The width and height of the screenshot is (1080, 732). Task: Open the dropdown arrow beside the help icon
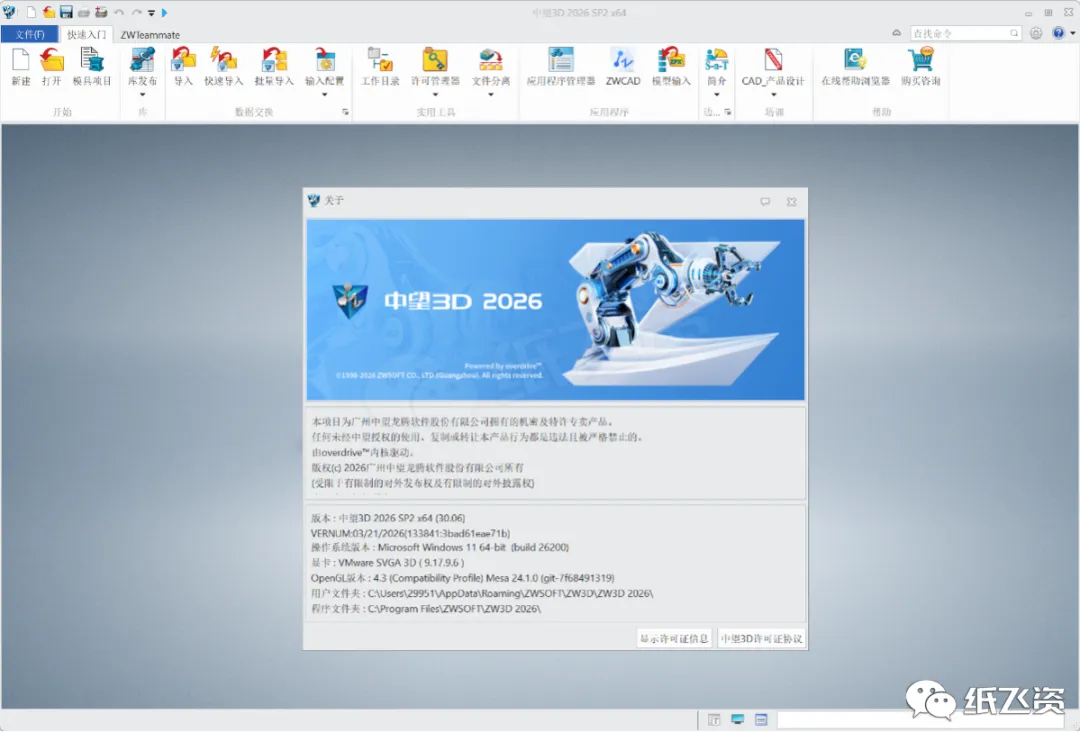tap(1072, 33)
